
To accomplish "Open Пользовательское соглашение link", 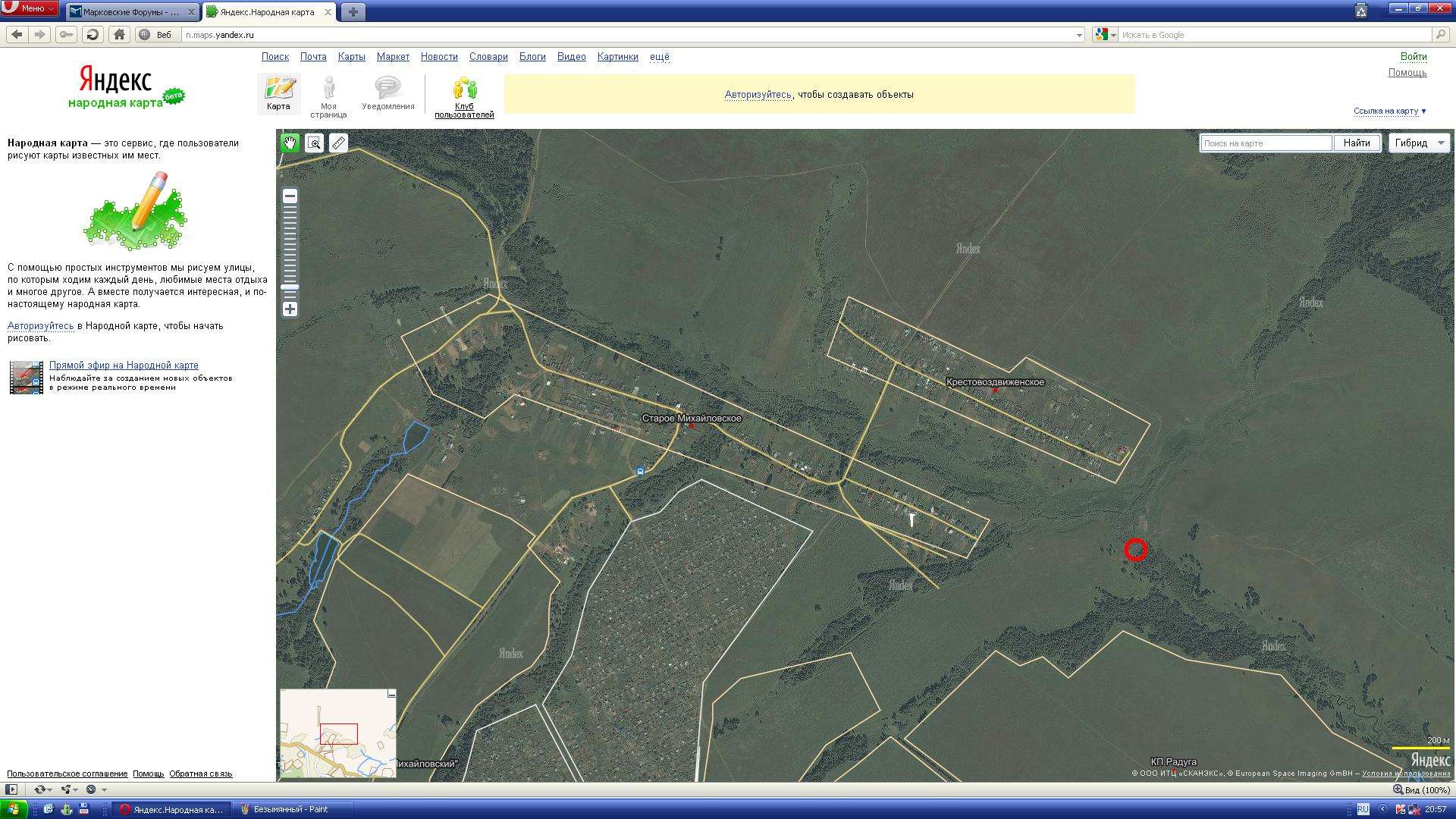I will tap(67, 774).
